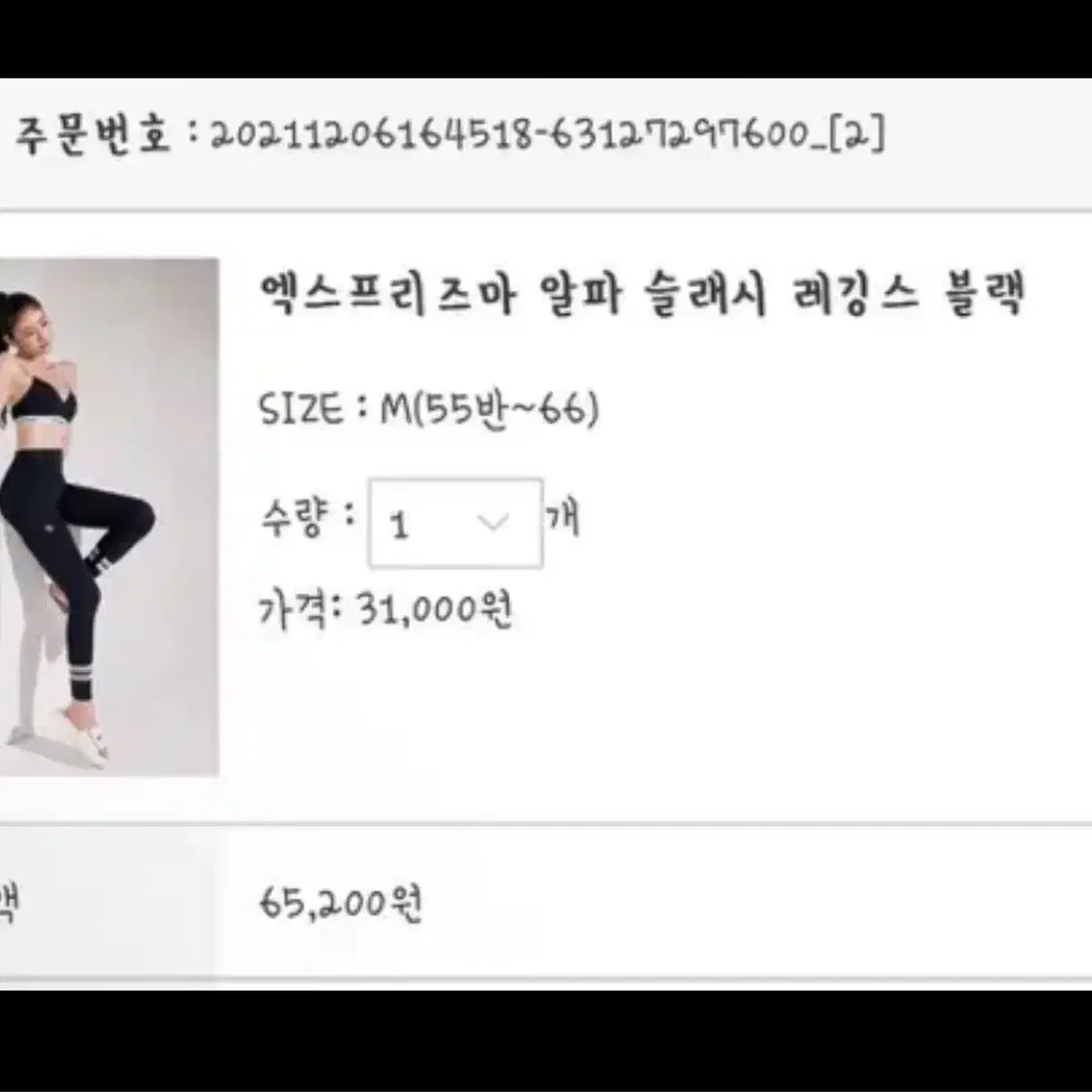Click product title 엑스프리즈마 알파 슬래시 레깅스 블랙

(643, 295)
